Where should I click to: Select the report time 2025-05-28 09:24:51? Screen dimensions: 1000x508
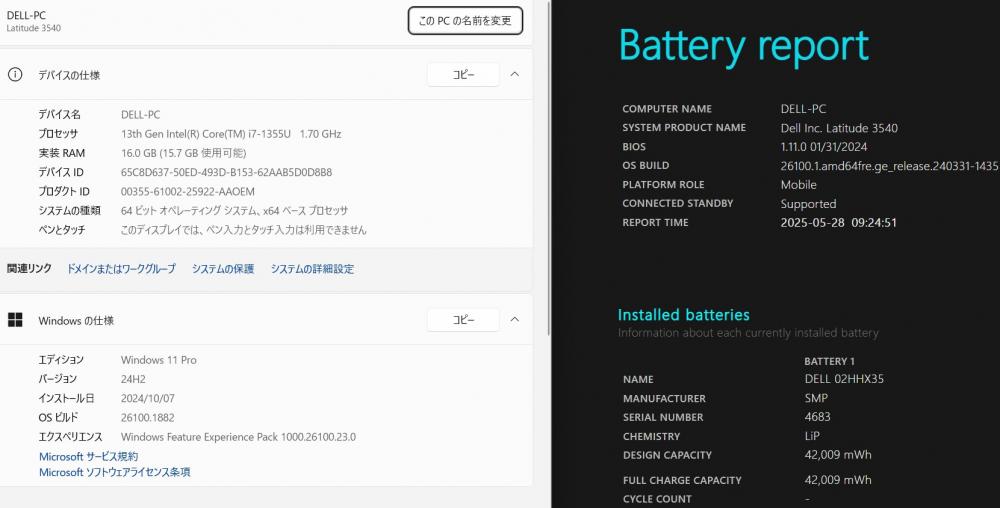point(839,222)
